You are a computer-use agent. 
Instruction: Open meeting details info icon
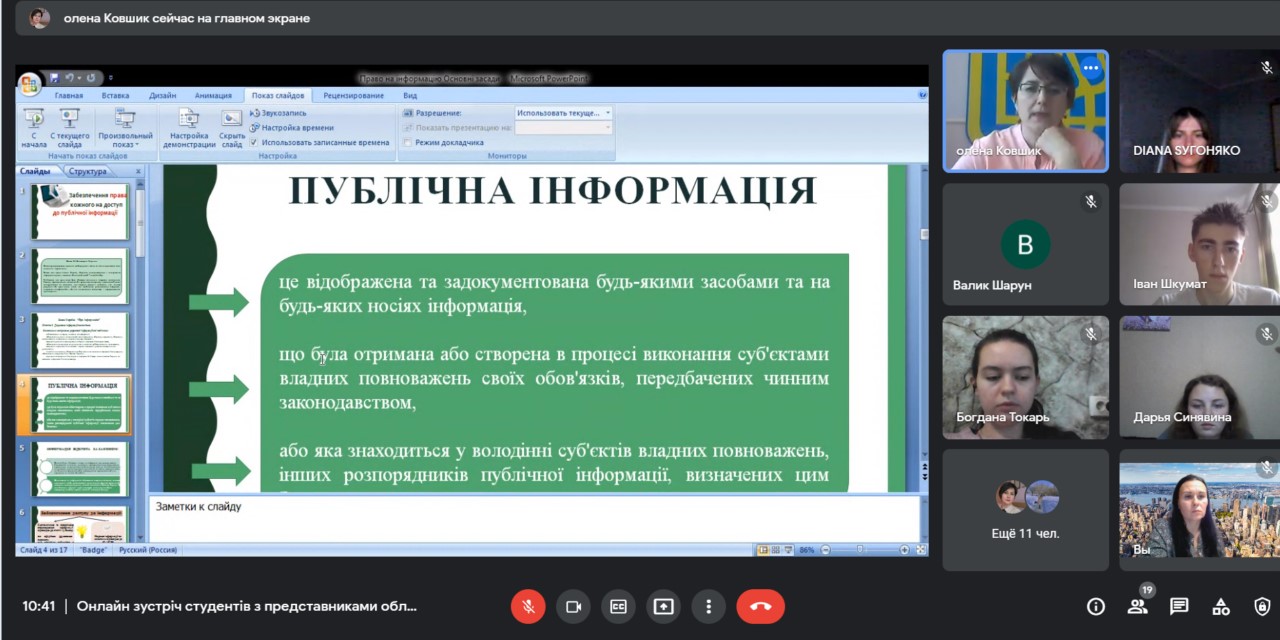pyautogui.click(x=1095, y=606)
